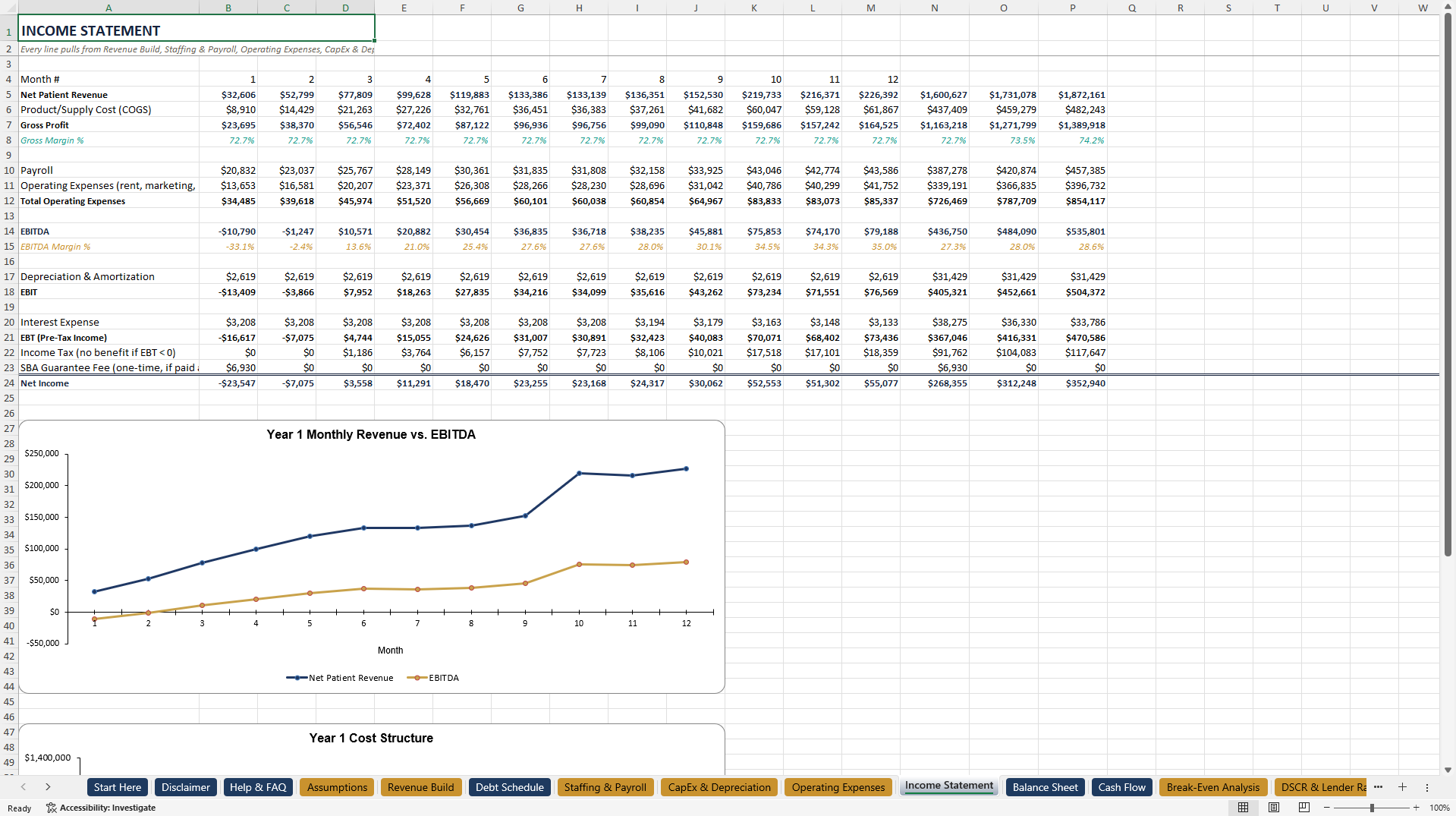This screenshot has height=816, width=1456.
Task: Click zoom out minus button
Action: (x=1326, y=808)
